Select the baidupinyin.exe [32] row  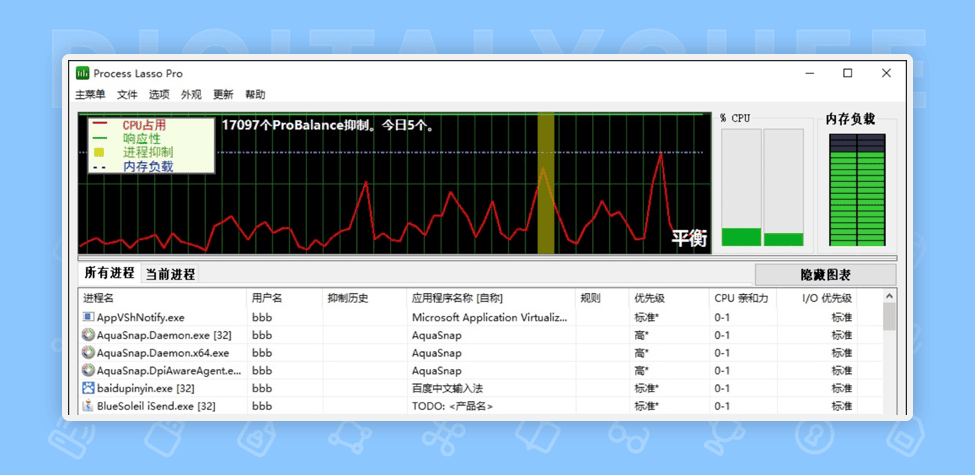pos(480,388)
